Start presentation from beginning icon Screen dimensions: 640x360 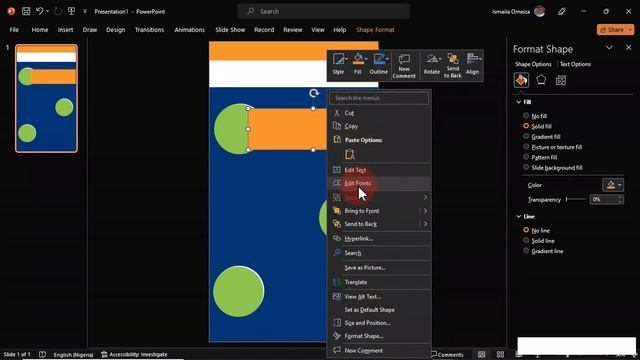coord(71,11)
